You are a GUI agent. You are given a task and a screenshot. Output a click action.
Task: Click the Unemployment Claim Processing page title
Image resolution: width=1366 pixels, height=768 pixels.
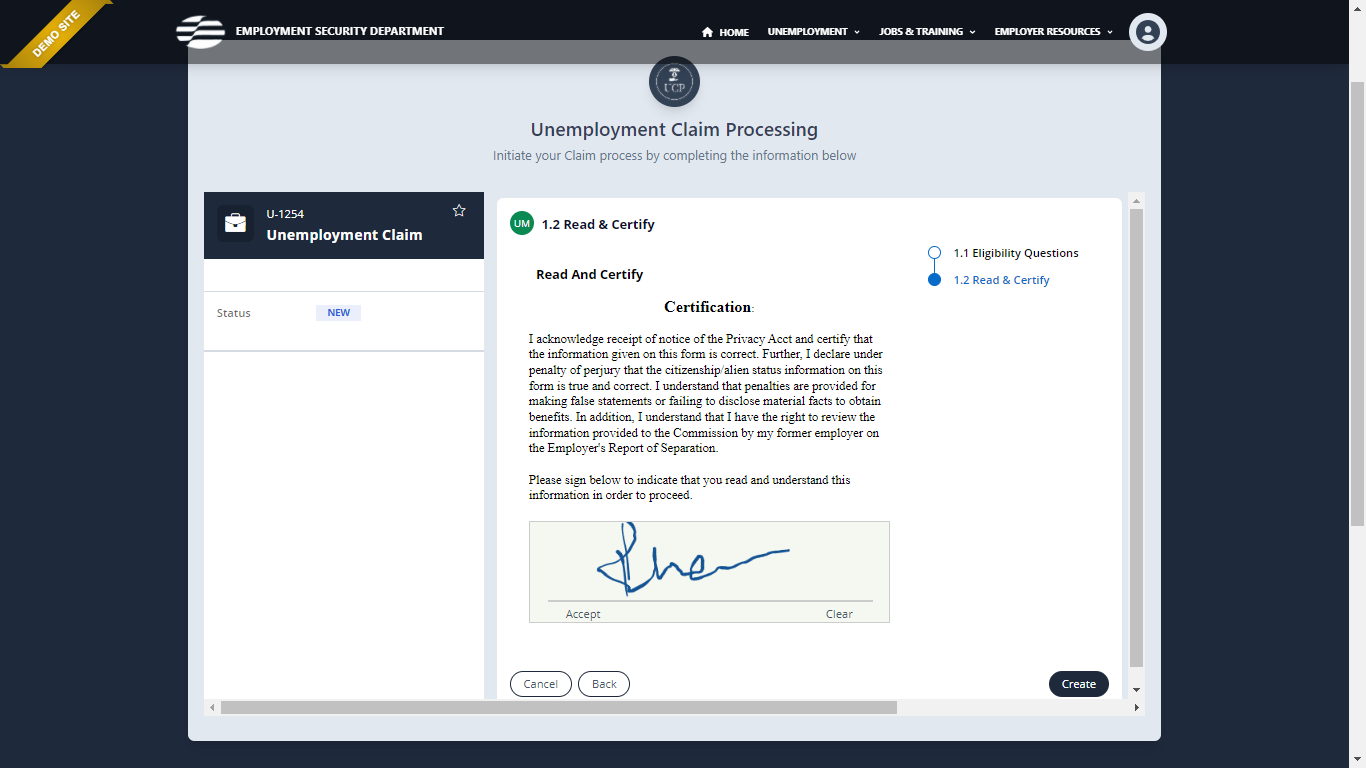point(674,130)
